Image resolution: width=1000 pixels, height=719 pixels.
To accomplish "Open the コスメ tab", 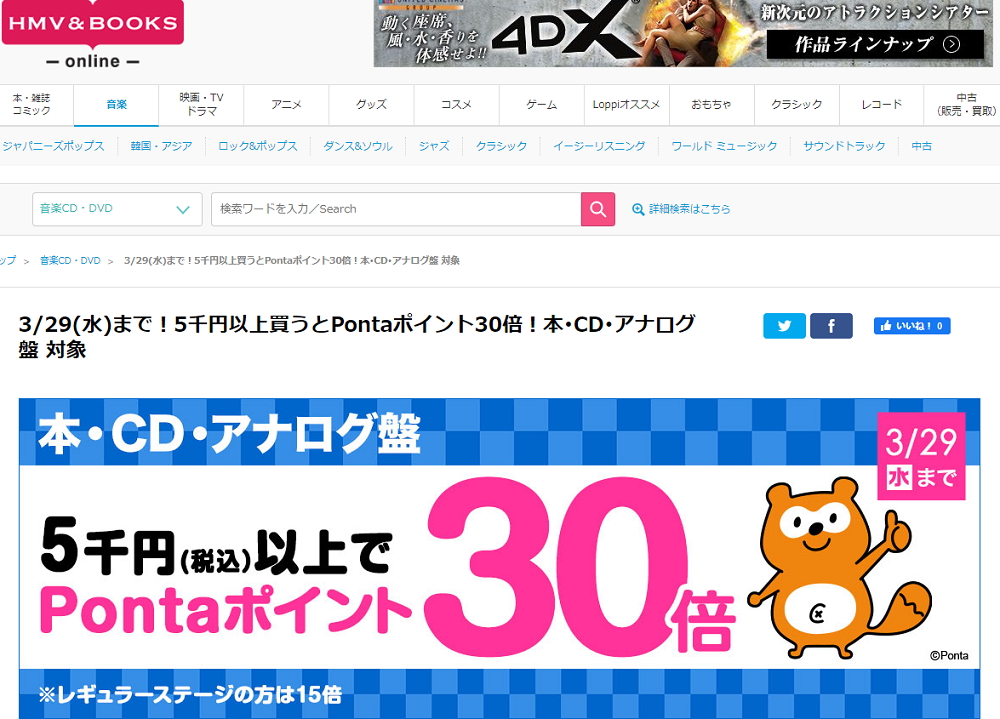I will (457, 105).
